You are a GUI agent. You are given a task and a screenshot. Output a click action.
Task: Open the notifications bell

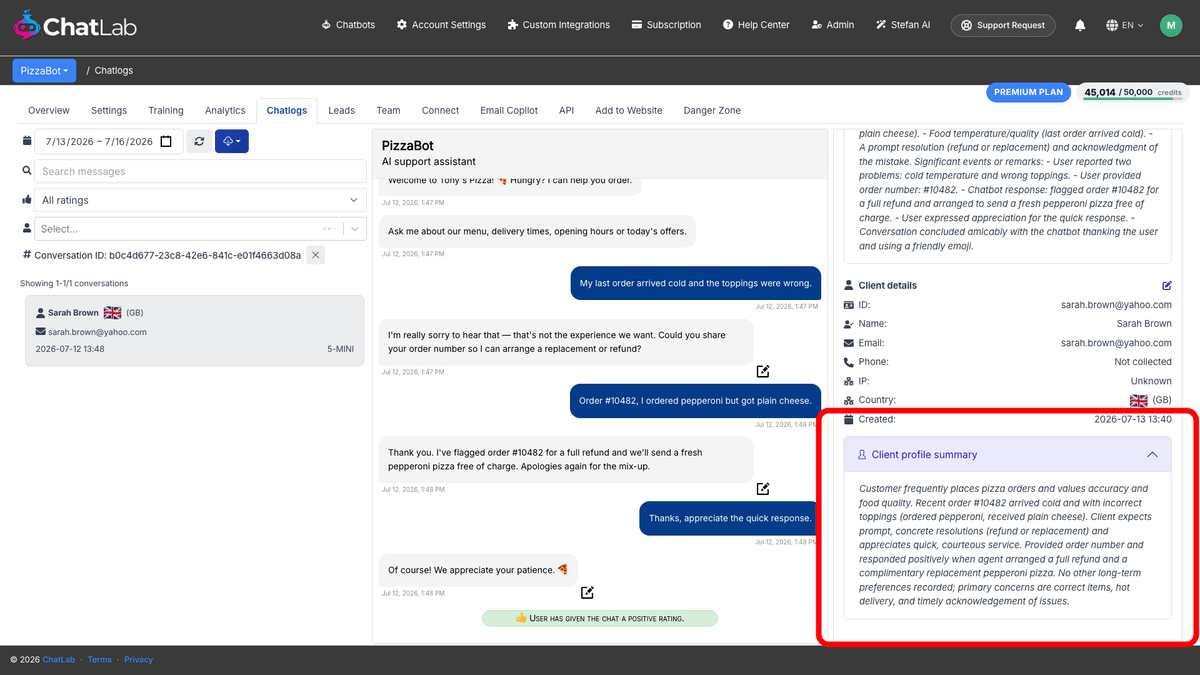point(1080,25)
